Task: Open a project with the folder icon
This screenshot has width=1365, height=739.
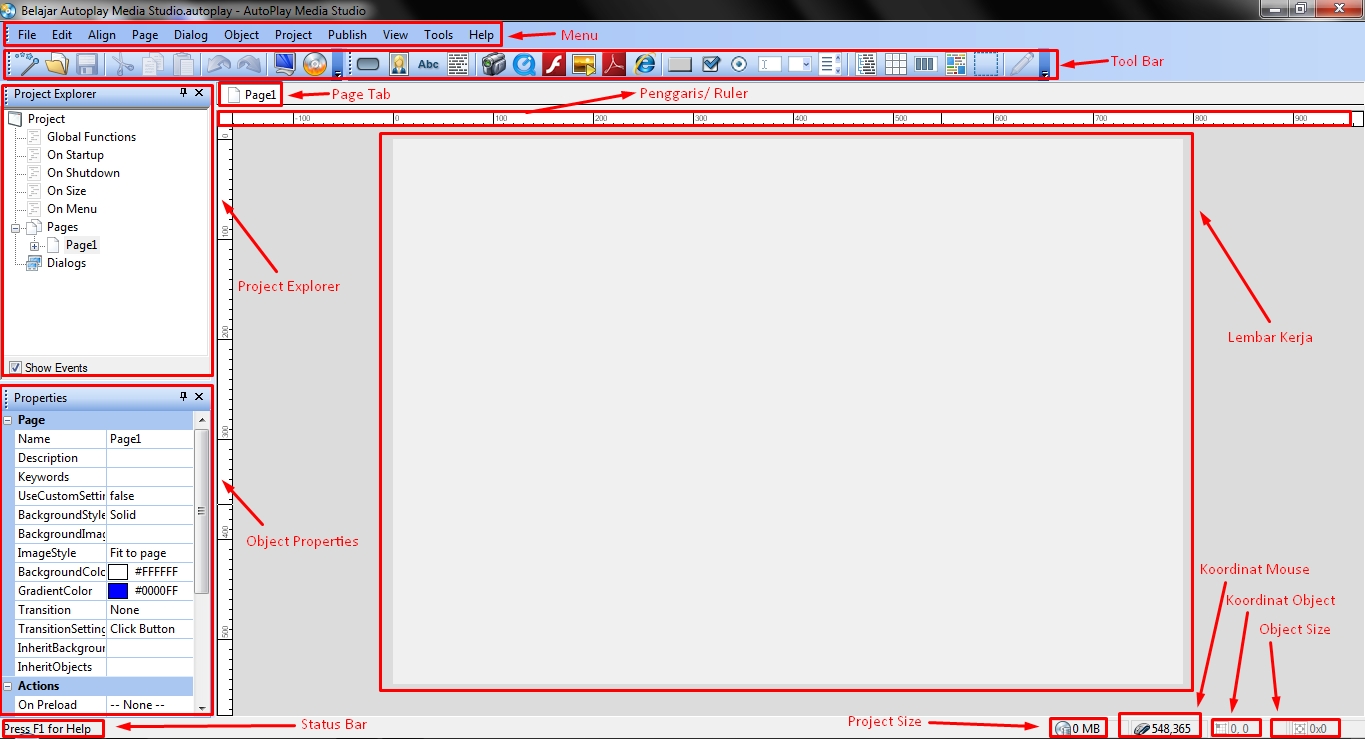Action: [x=57, y=64]
